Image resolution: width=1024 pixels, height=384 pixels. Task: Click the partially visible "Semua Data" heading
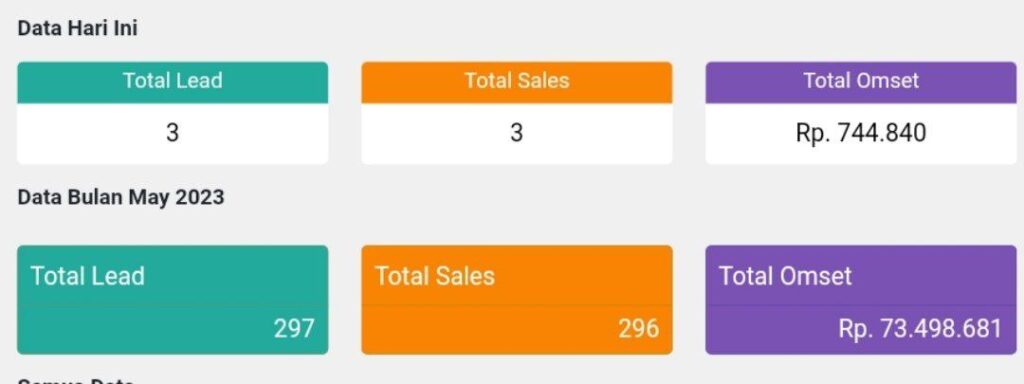76,380
